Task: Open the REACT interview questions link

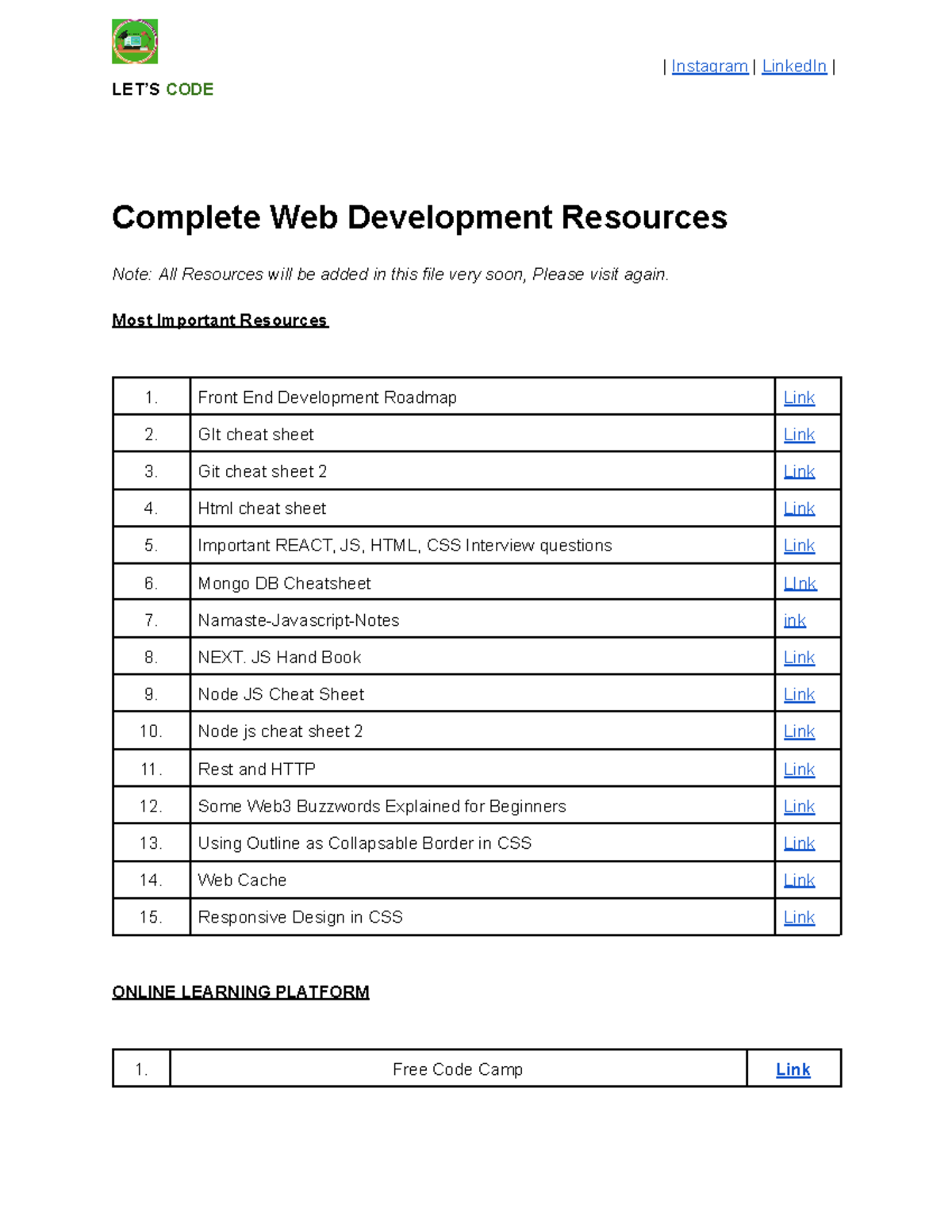Action: (798, 545)
